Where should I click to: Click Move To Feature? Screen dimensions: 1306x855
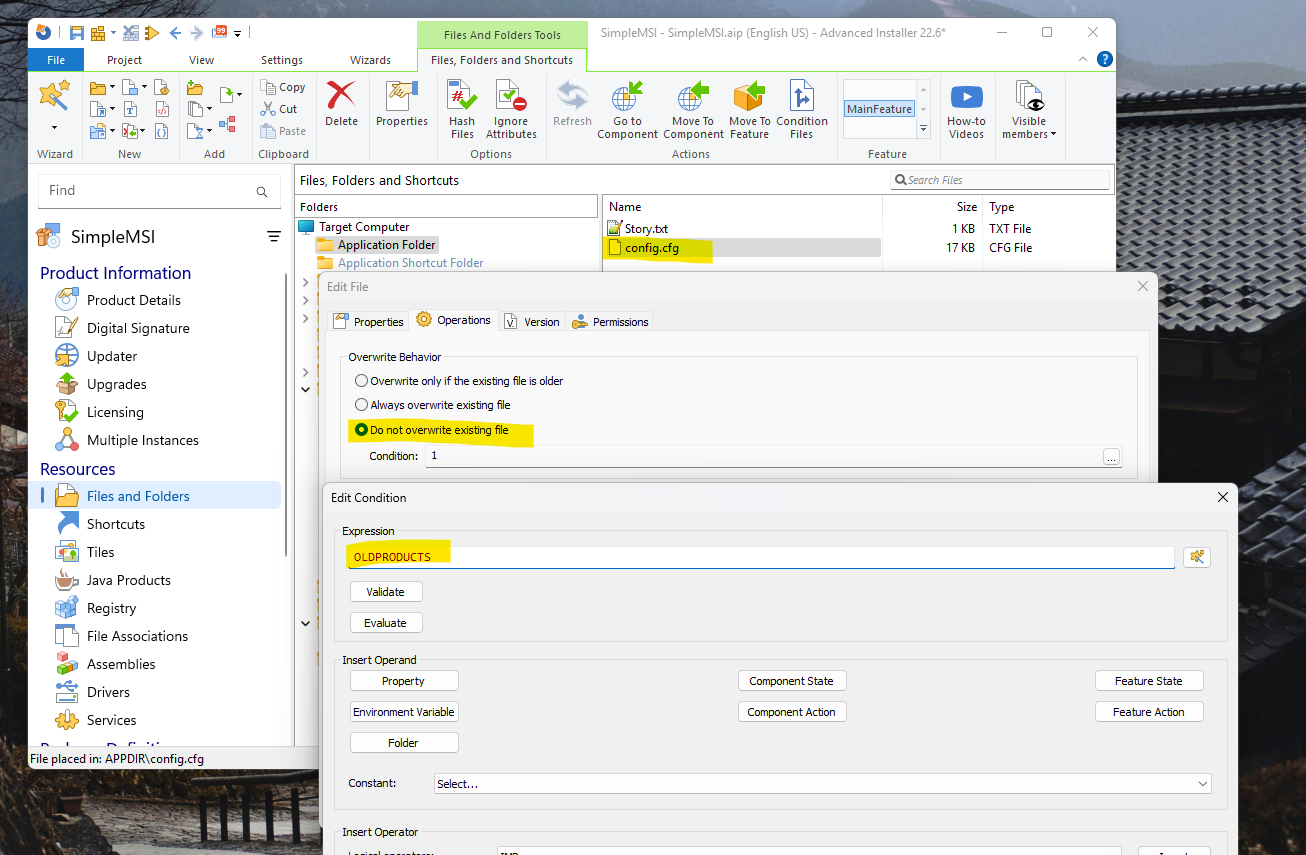click(x=749, y=110)
